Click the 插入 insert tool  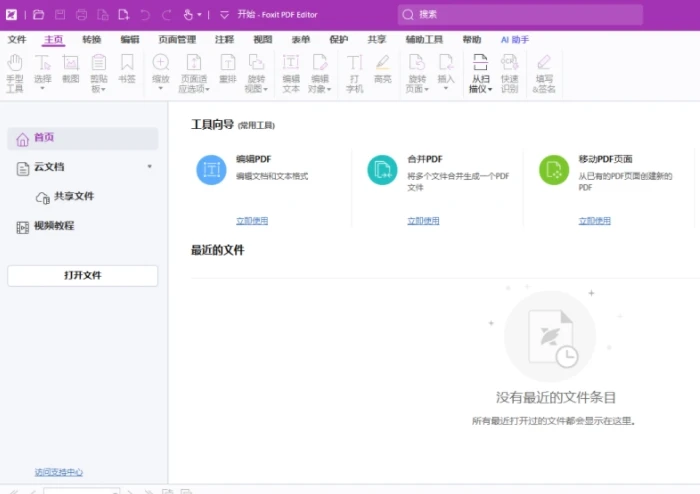[x=446, y=73]
